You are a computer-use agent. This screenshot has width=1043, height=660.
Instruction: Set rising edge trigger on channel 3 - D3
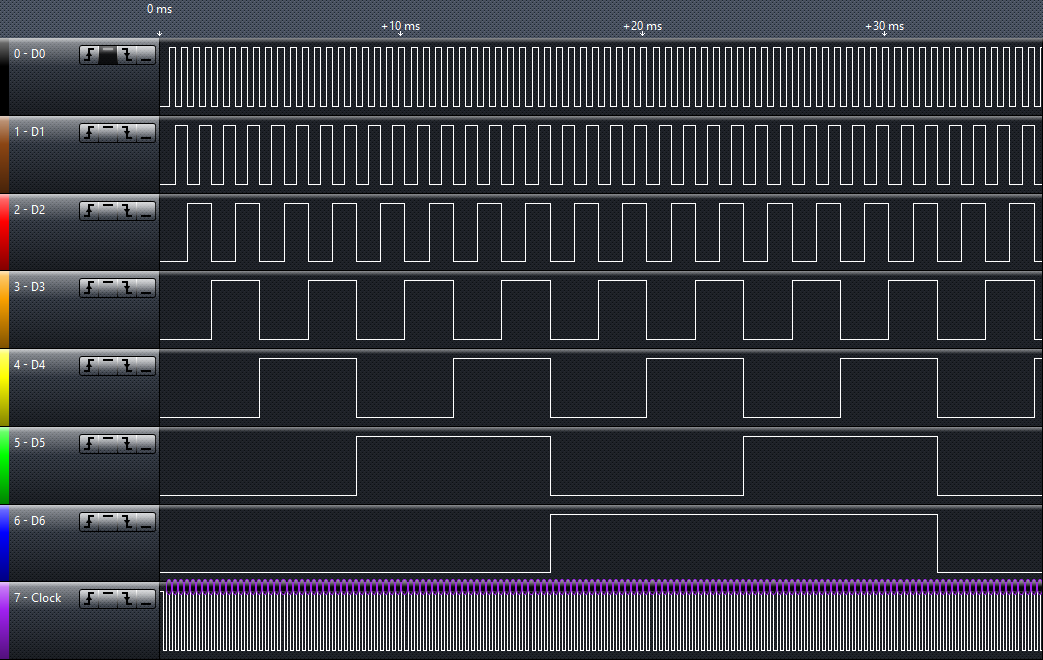point(89,288)
